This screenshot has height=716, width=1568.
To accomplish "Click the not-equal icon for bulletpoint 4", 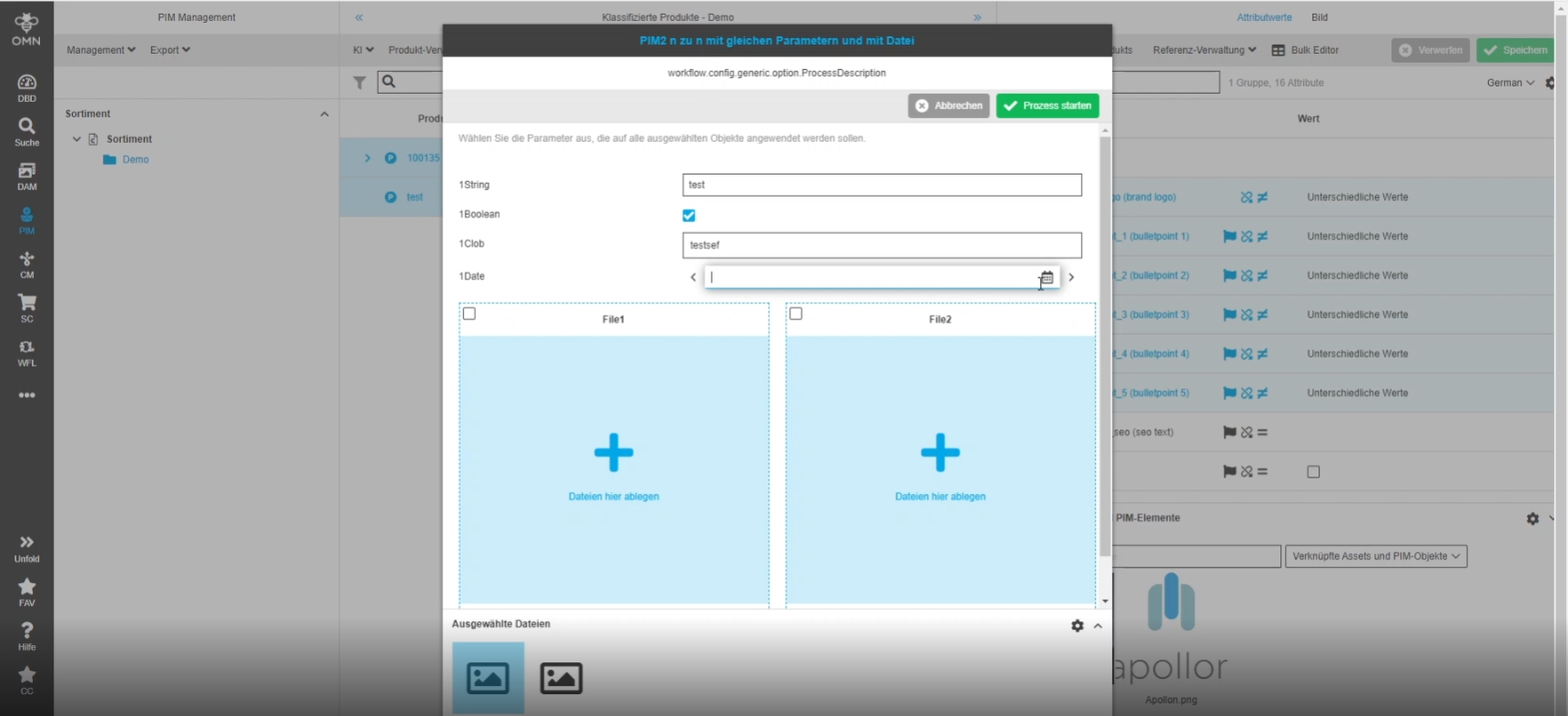I will tap(1262, 354).
